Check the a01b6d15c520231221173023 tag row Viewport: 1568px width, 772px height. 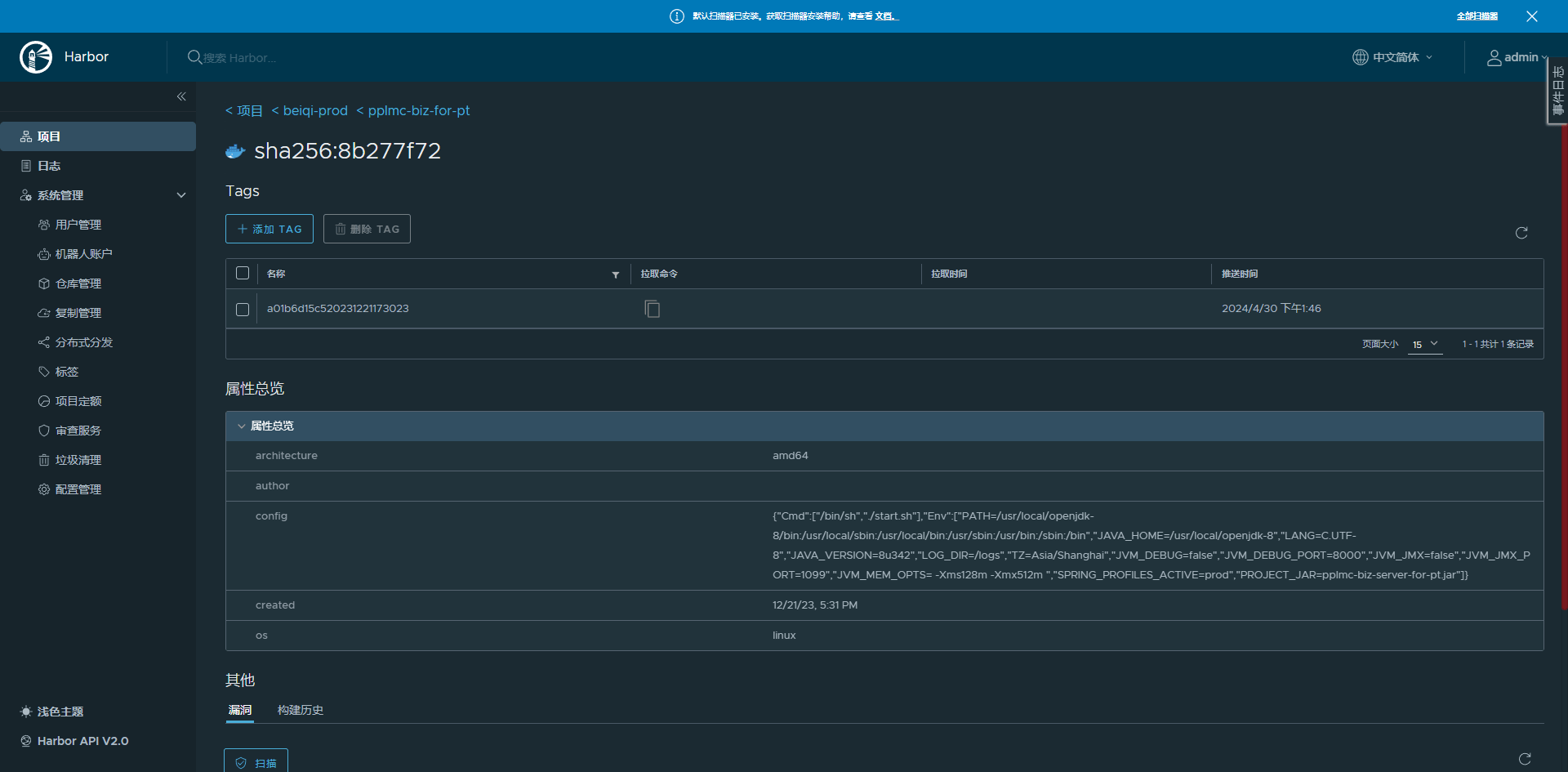click(x=243, y=310)
